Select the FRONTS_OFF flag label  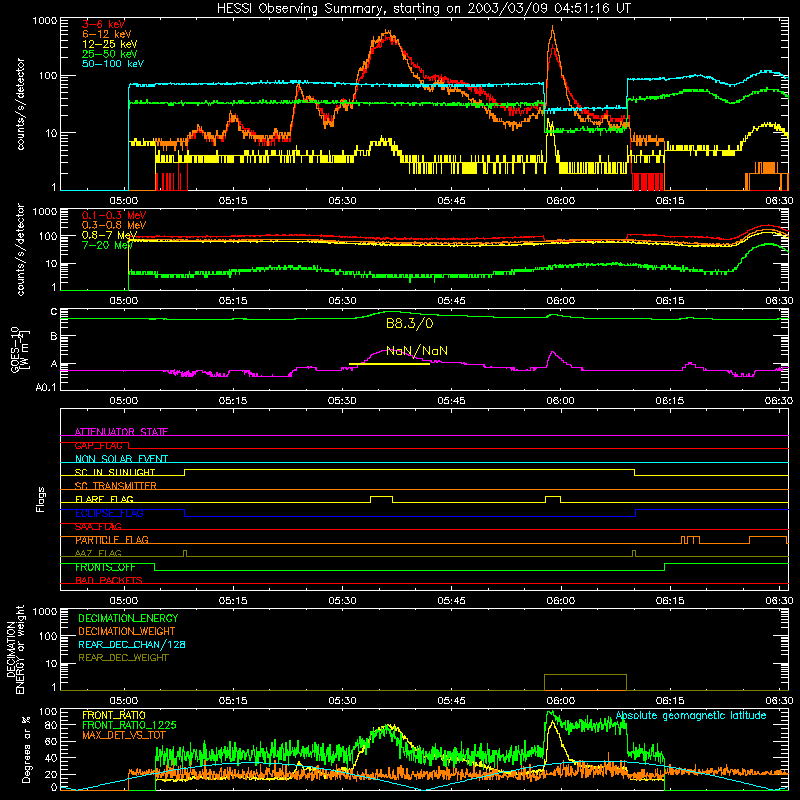coord(105,567)
